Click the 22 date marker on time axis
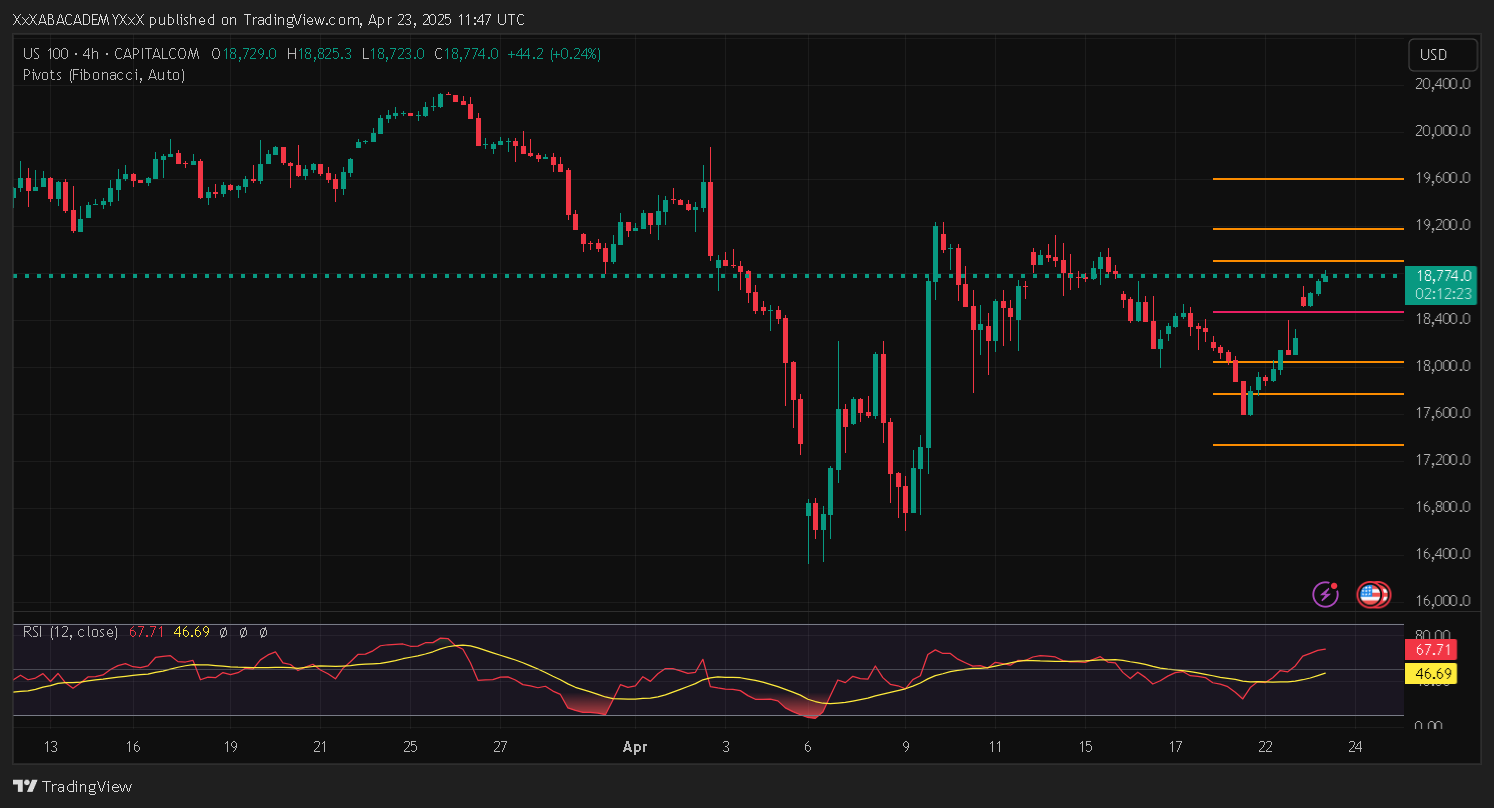This screenshot has width=1494, height=808. pos(1265,746)
